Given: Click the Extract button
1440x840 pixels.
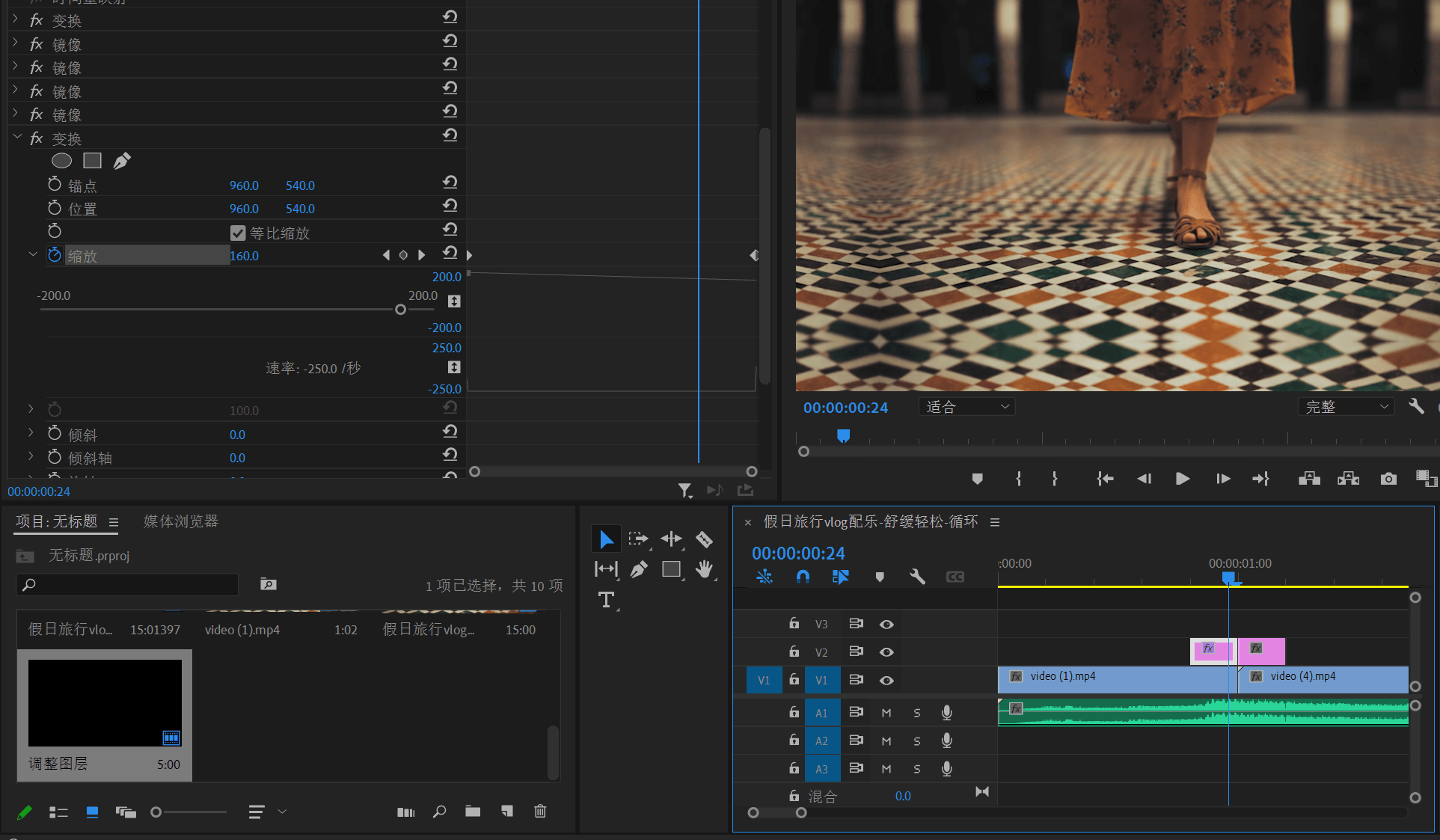Looking at the screenshot, I should [1349, 479].
